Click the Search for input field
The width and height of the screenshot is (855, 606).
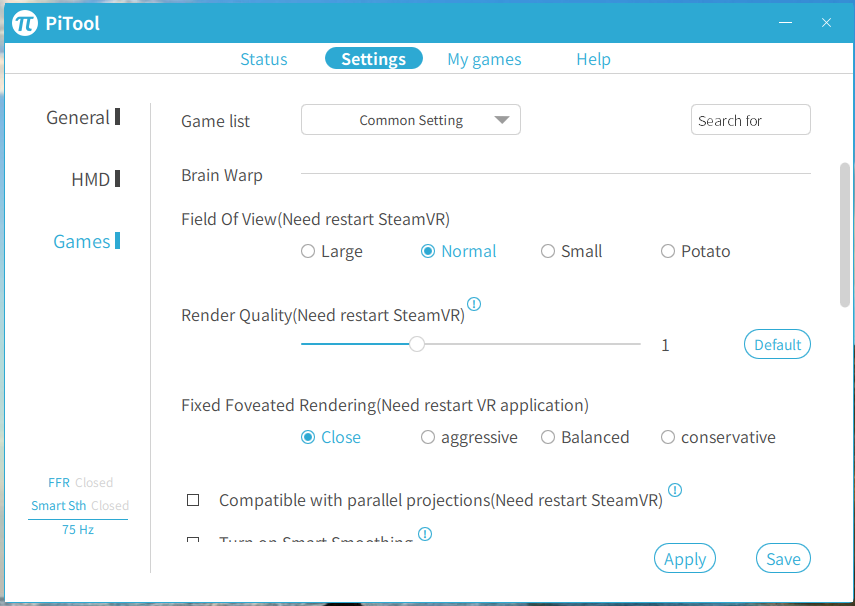point(750,120)
